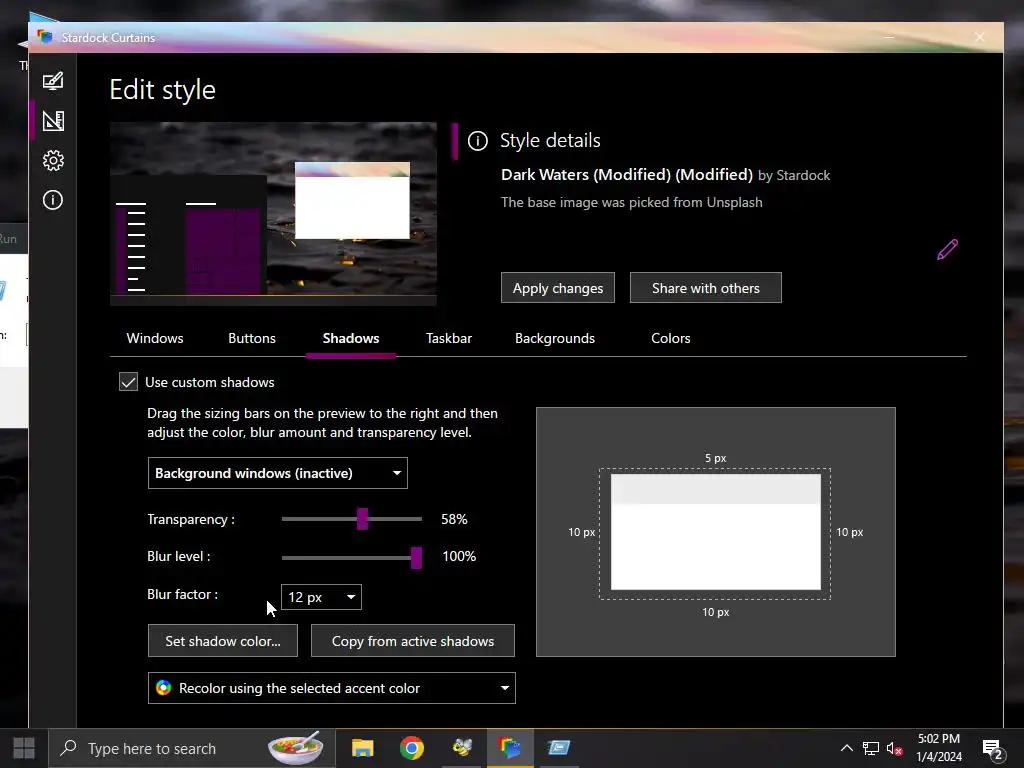1024x768 pixels.
Task: Open Settings gear in Curtains sidebar
Action: coord(53,161)
